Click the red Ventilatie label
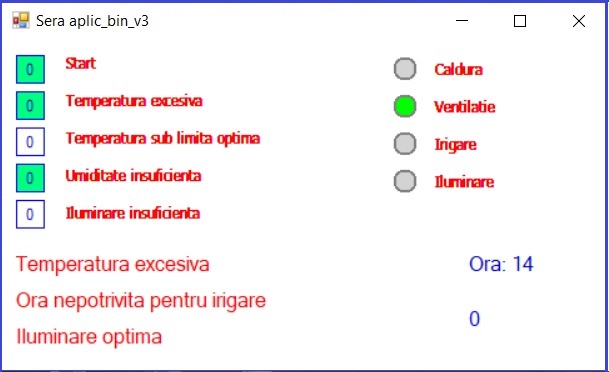 point(465,107)
